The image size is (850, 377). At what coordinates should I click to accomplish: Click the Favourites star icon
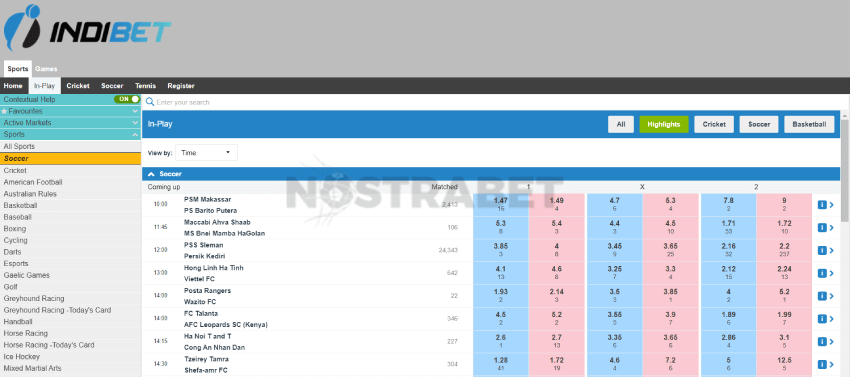[4, 111]
